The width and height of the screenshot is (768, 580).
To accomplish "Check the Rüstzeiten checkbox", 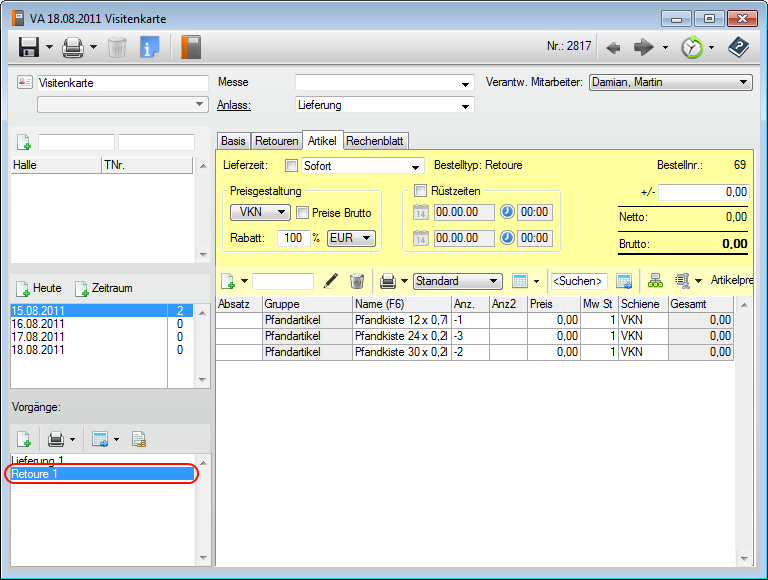I will [421, 191].
